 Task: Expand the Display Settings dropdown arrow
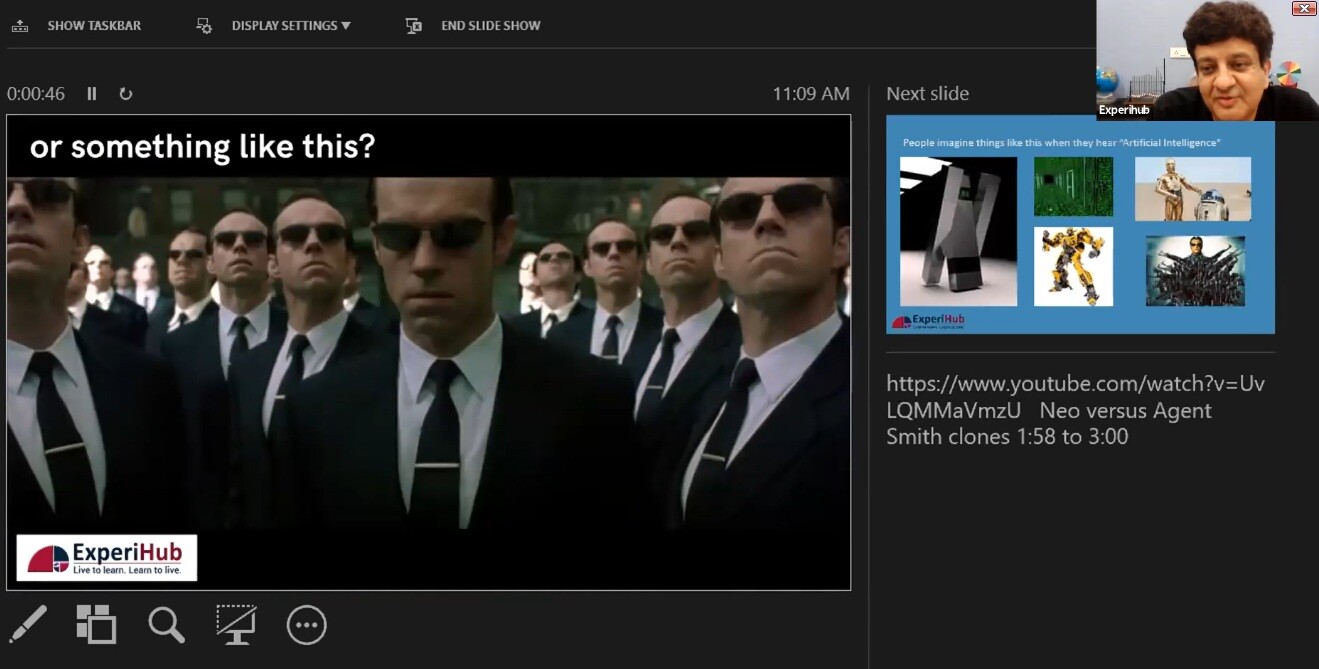[346, 26]
